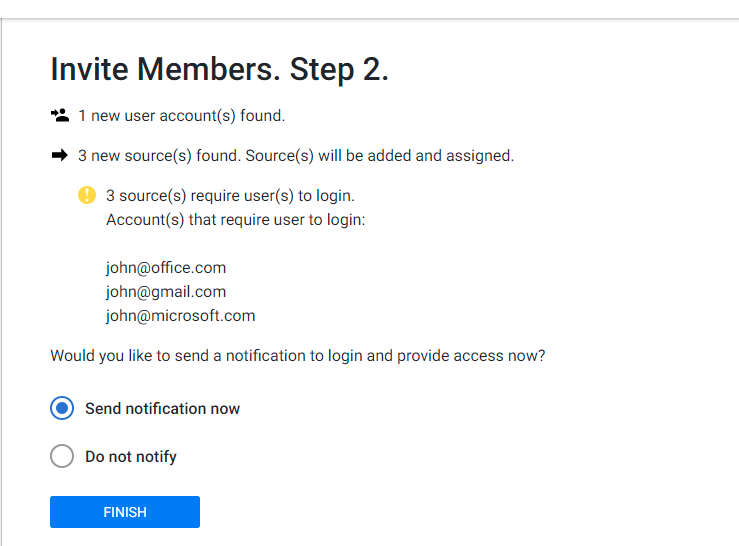This screenshot has height=546, width=739.
Task: Click the '3 source(s) require user(s) to login' warning
Action: [230, 196]
